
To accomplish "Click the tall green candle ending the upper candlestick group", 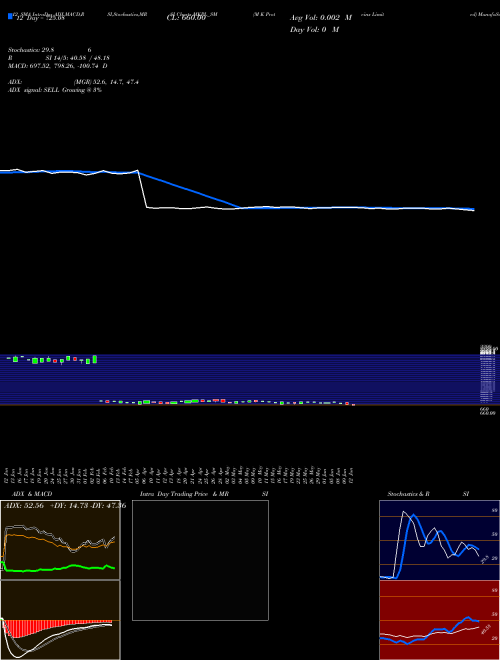I will point(95,359).
